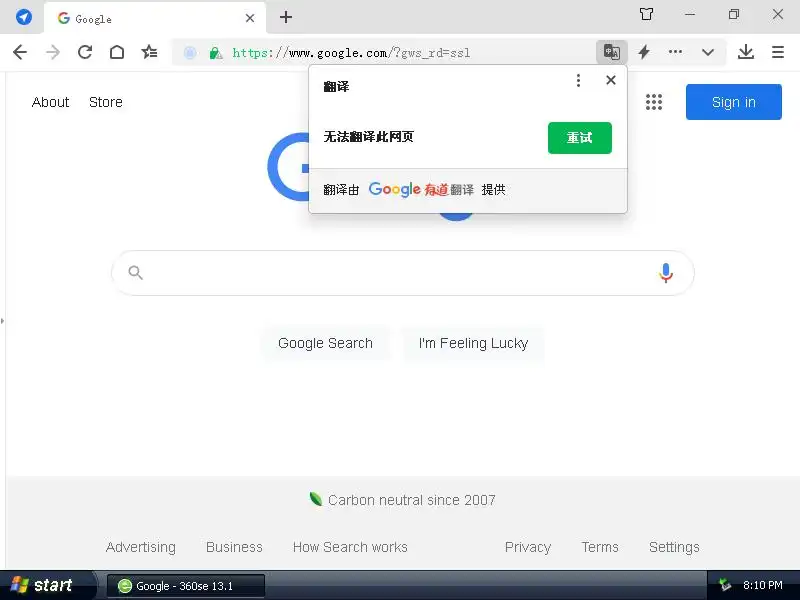
Task: Click the translate icon in address bar
Action: coord(611,52)
